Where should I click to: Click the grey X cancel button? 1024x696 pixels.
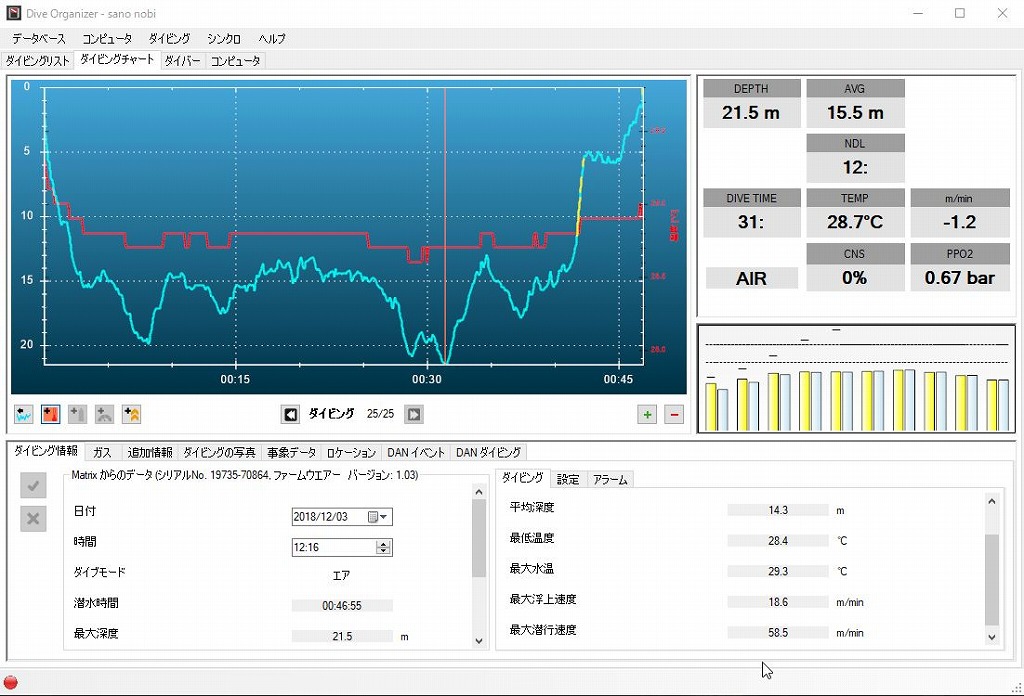click(x=33, y=518)
